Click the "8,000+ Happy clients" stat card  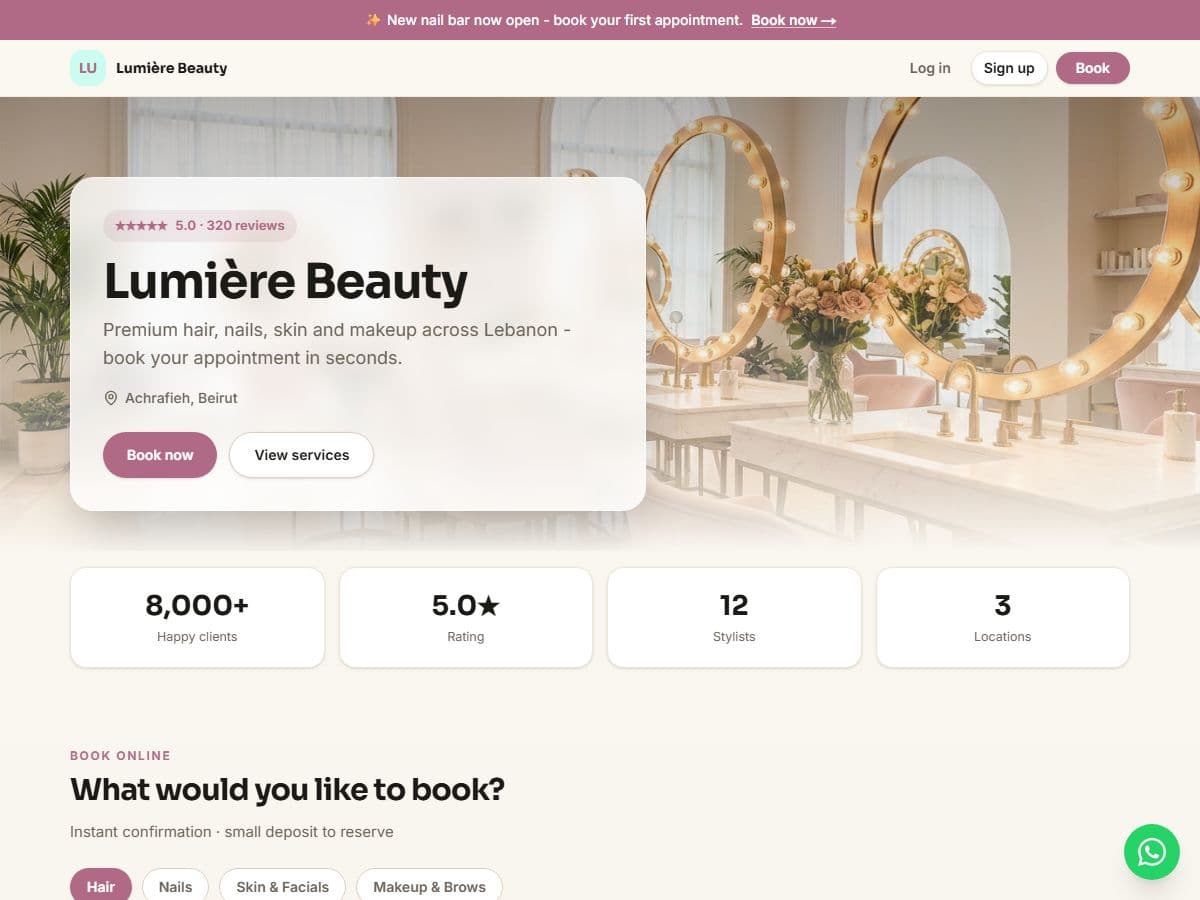tap(197, 617)
